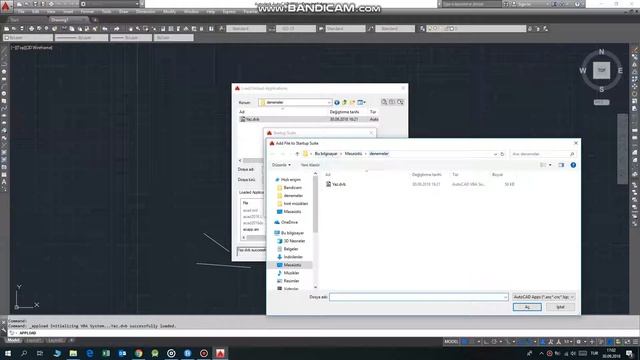Open the Modify menu
The image size is (640, 360).
point(169,12)
